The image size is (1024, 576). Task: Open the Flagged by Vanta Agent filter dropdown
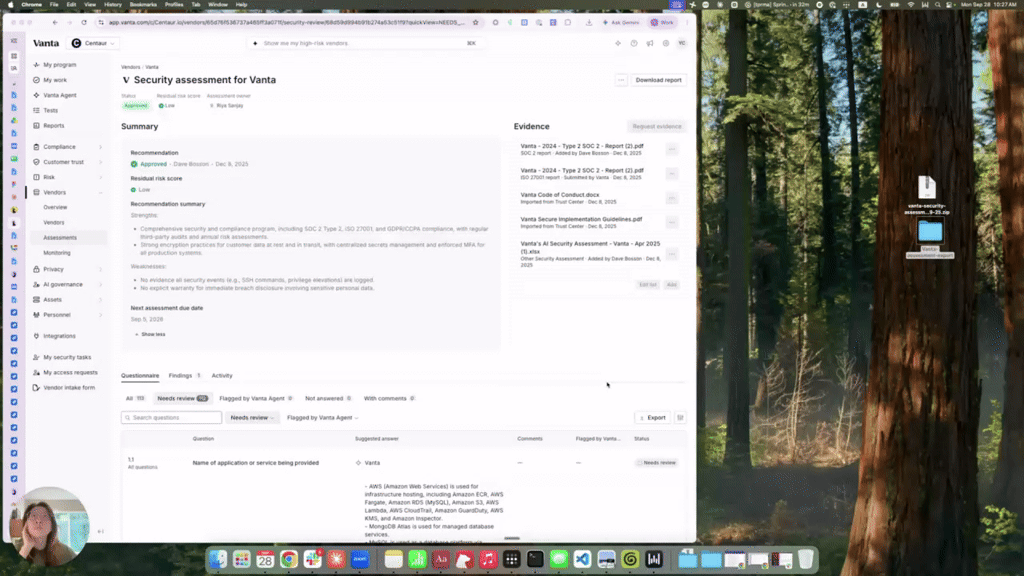coord(322,417)
